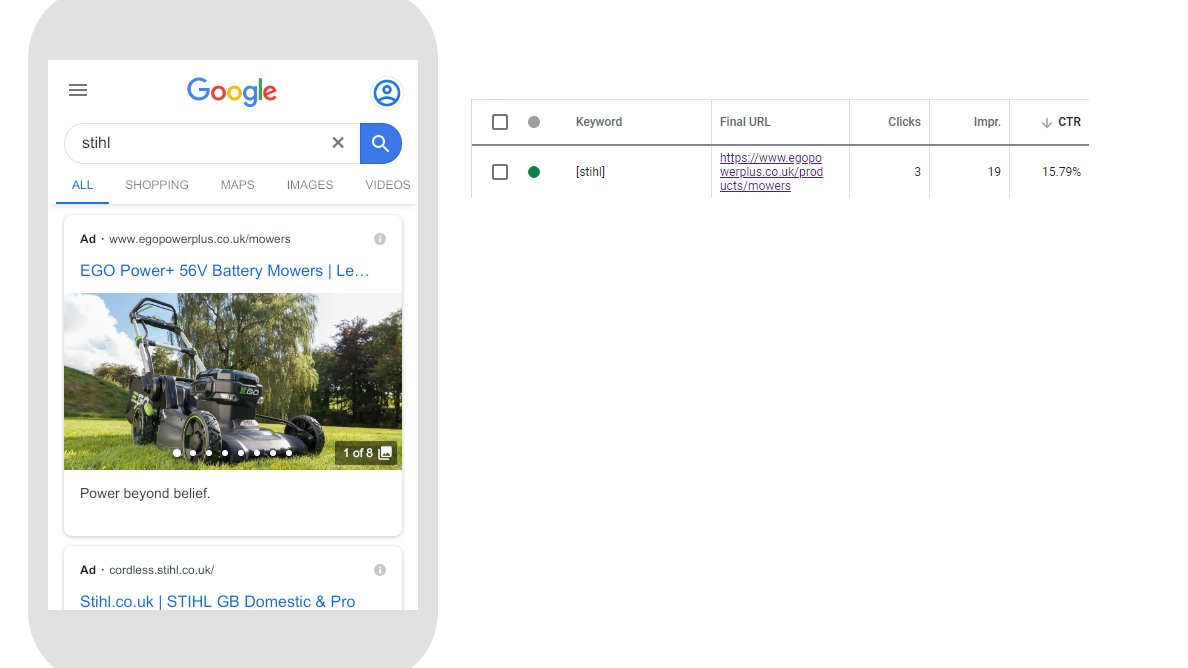
Task: Click the Keyword column header
Action: (599, 122)
